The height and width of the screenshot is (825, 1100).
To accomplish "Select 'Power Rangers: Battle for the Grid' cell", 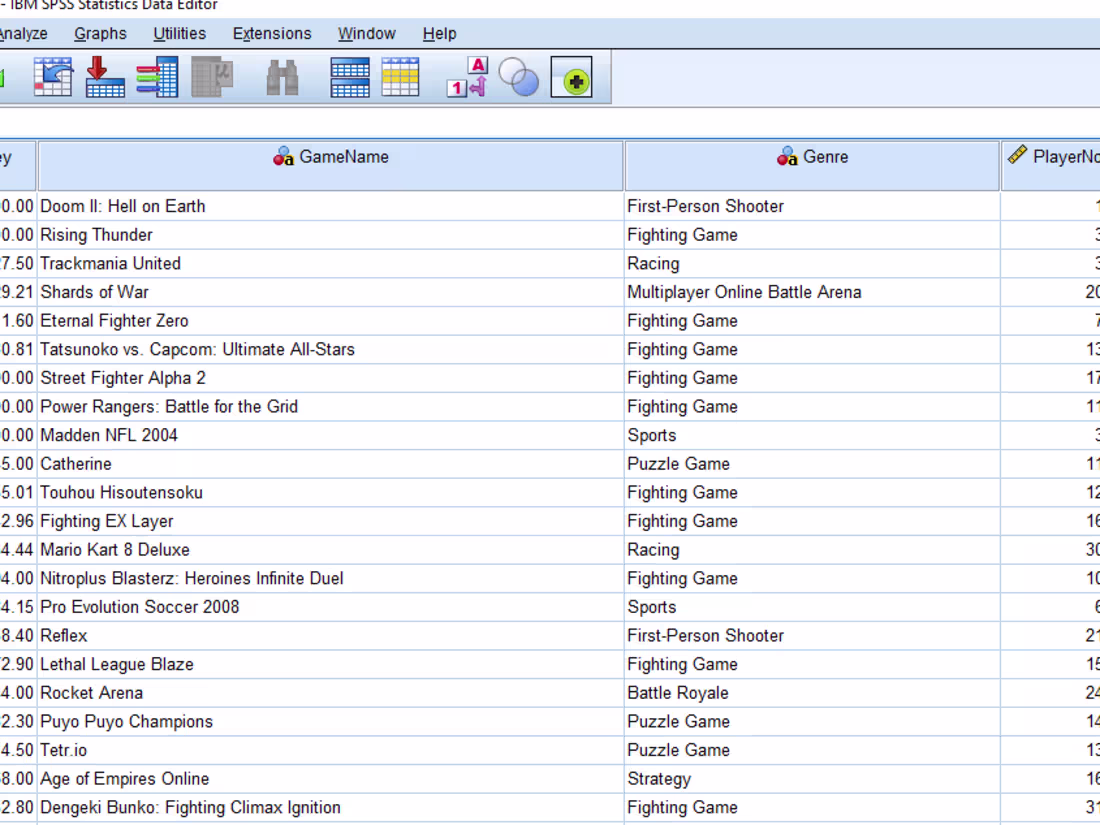I will click(330, 407).
